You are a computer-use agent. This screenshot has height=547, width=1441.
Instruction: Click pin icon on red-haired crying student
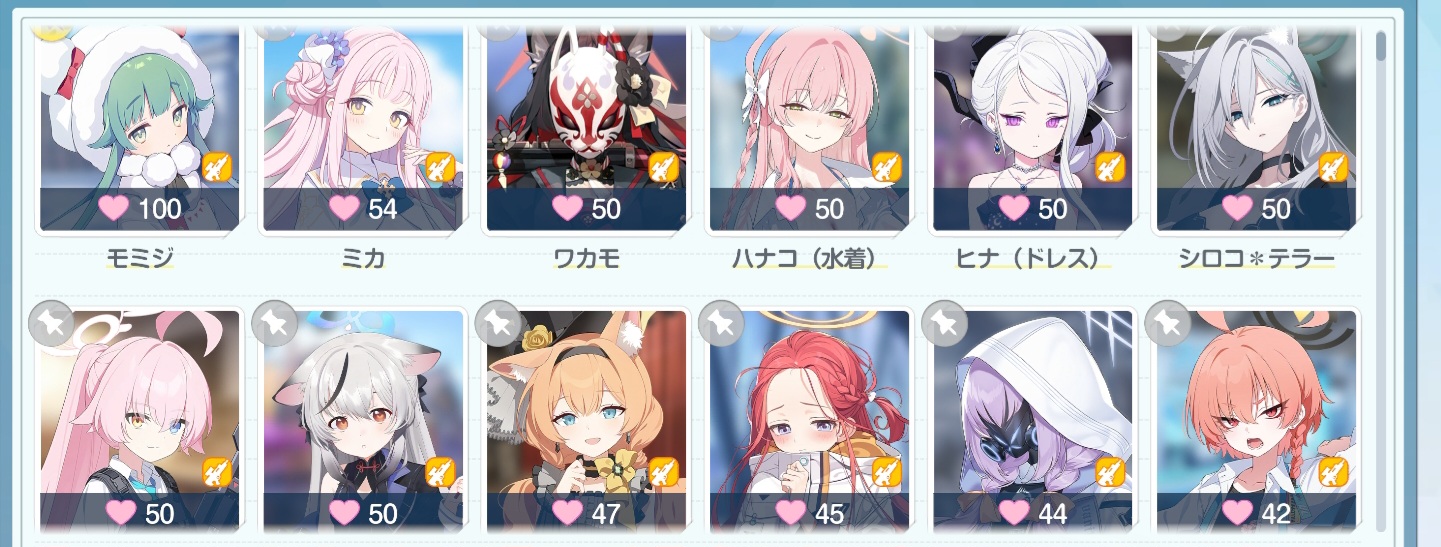pos(719,320)
